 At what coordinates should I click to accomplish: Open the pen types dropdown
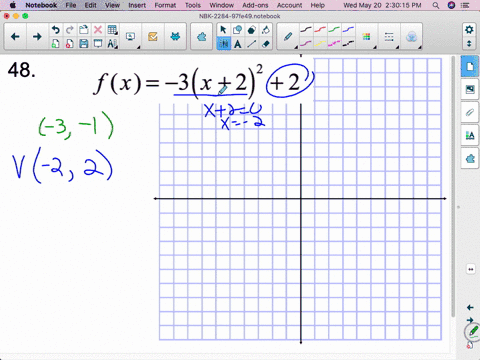coord(289,37)
